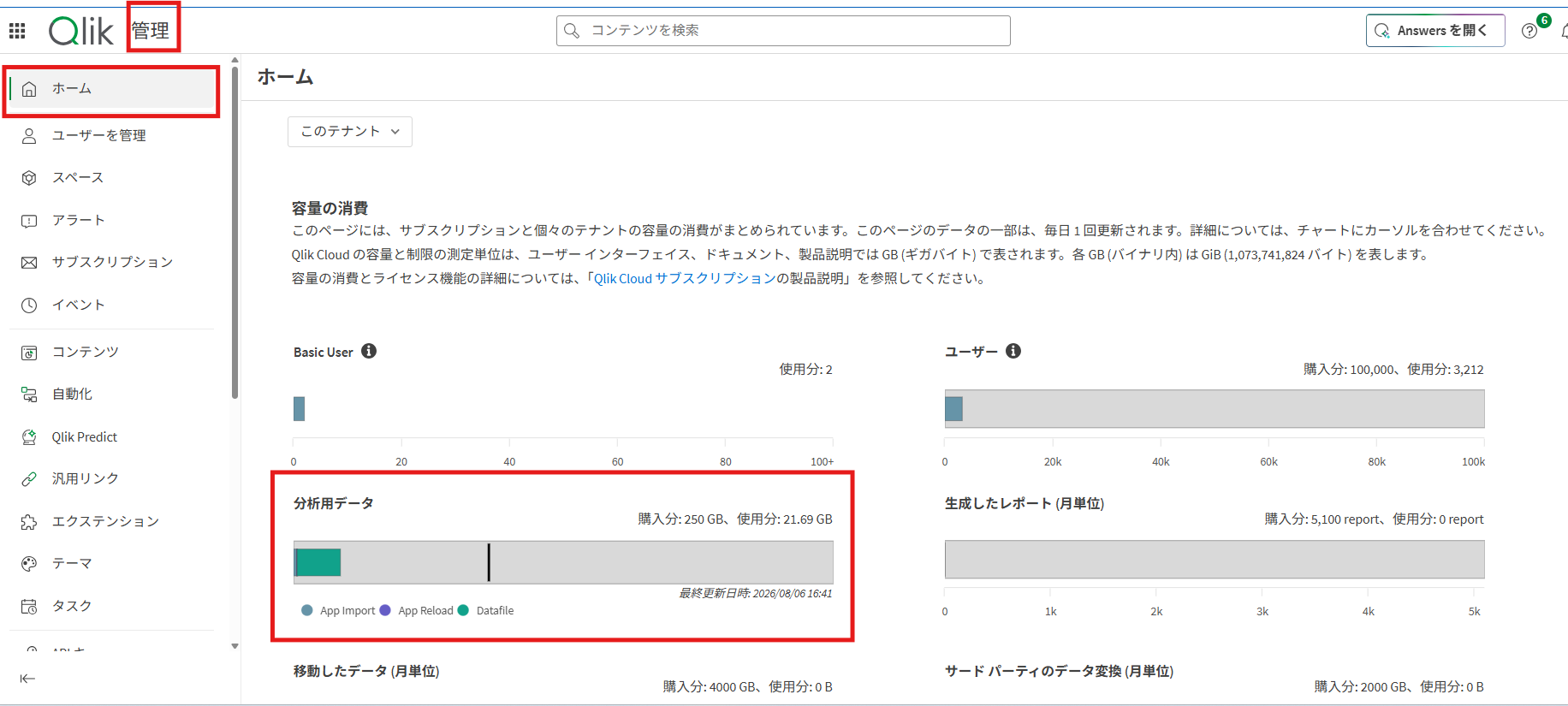Click the 汎用リンク link icon

point(29,479)
